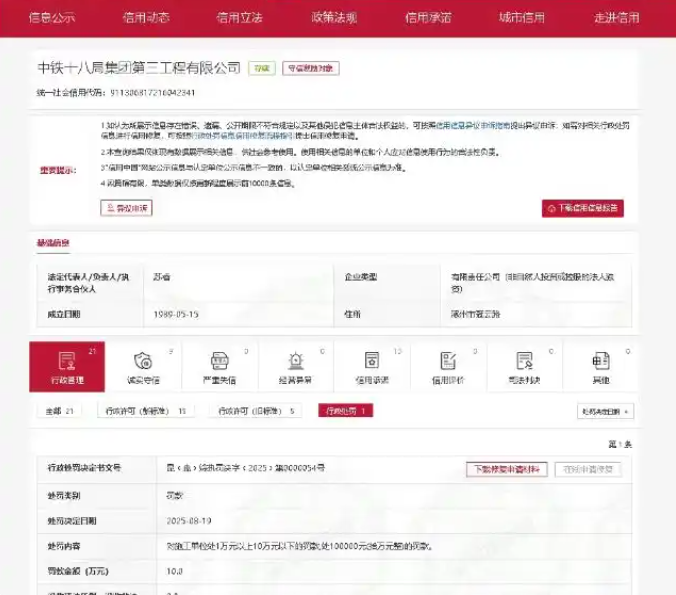
Task: Click the green 存续 status tag
Action: tap(262, 68)
